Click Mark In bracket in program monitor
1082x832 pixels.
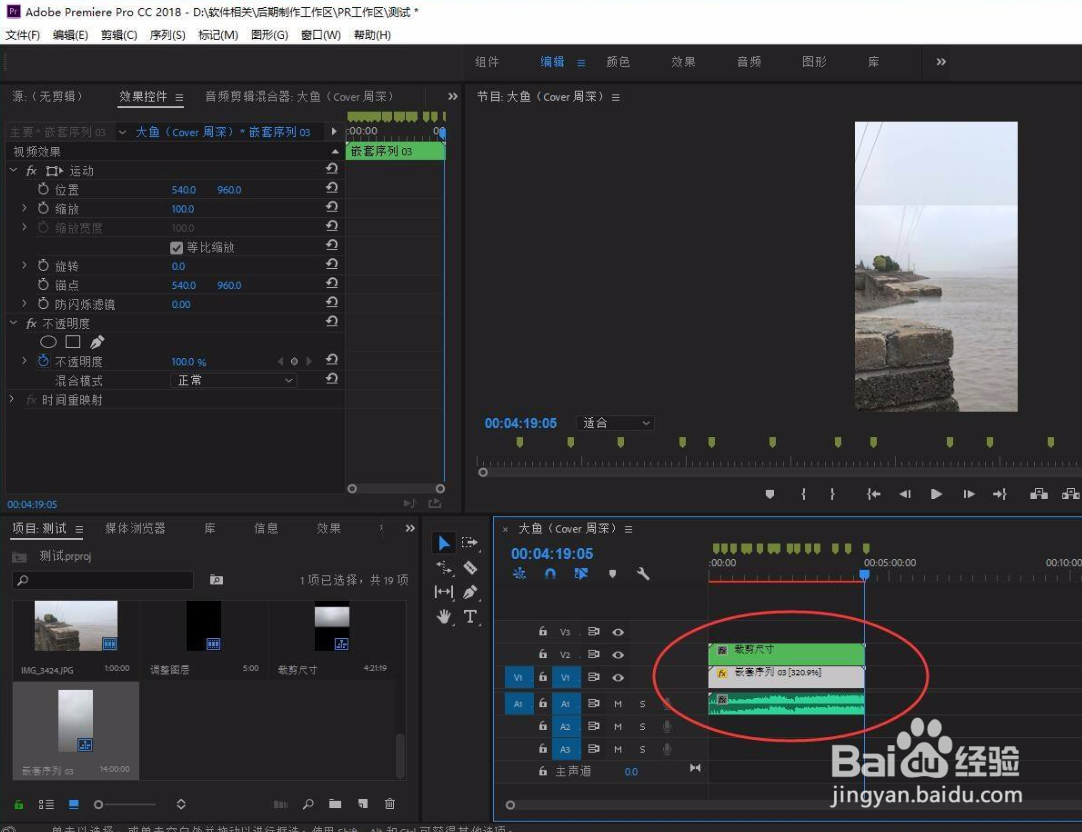[803, 493]
